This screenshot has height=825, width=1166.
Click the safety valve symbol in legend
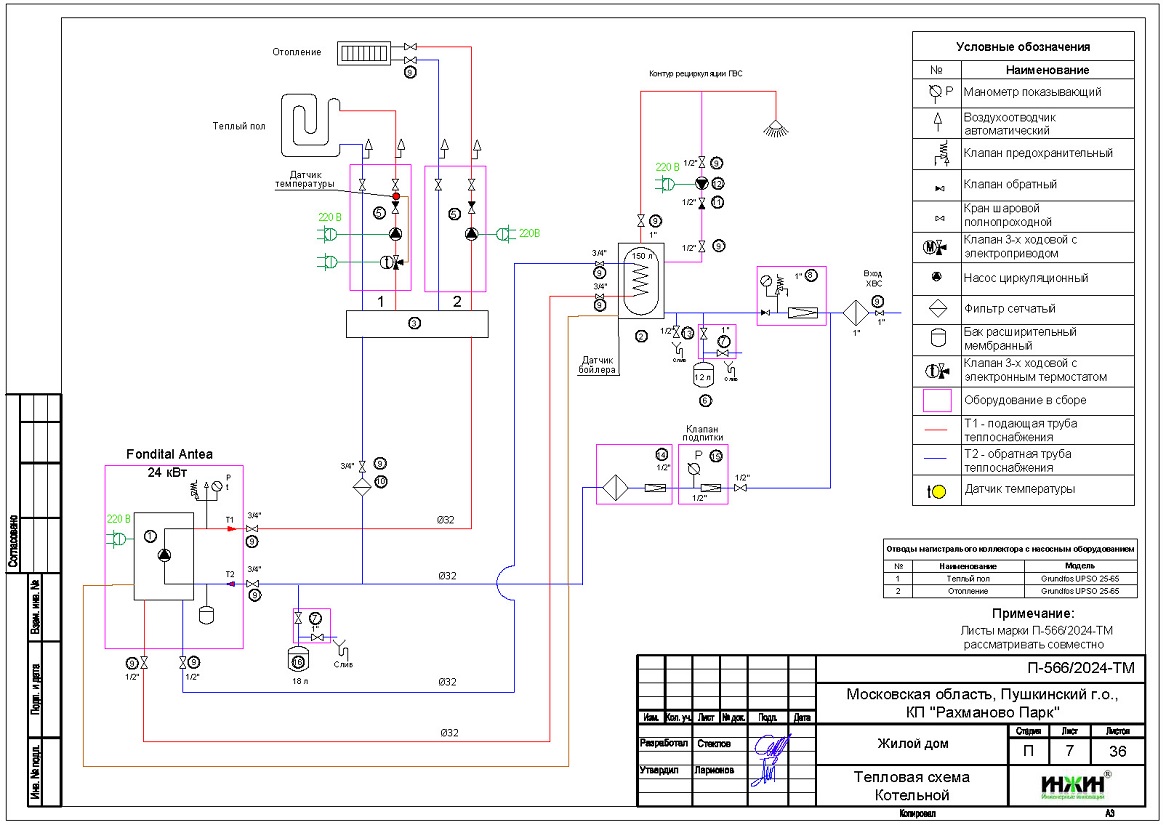[936, 154]
